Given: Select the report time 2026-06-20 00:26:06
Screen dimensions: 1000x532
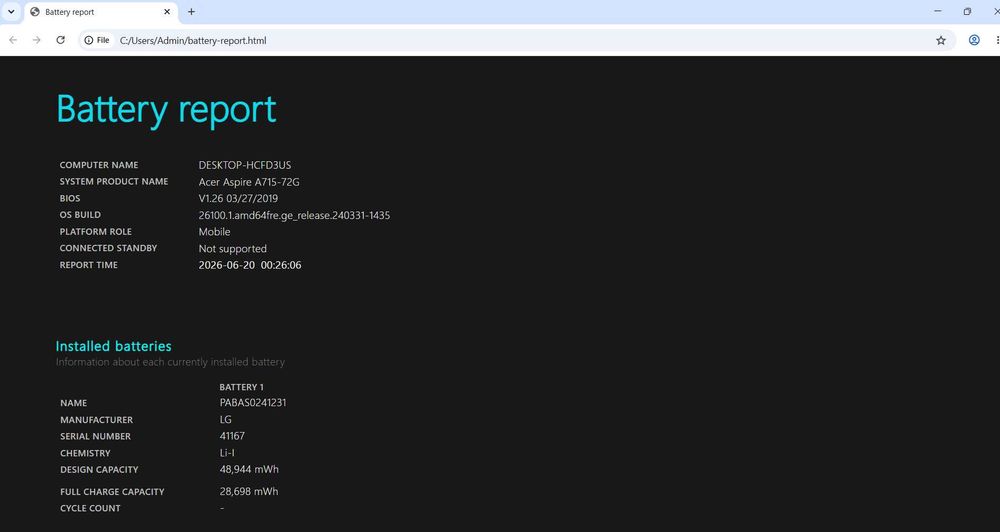Looking at the screenshot, I should click(250, 265).
